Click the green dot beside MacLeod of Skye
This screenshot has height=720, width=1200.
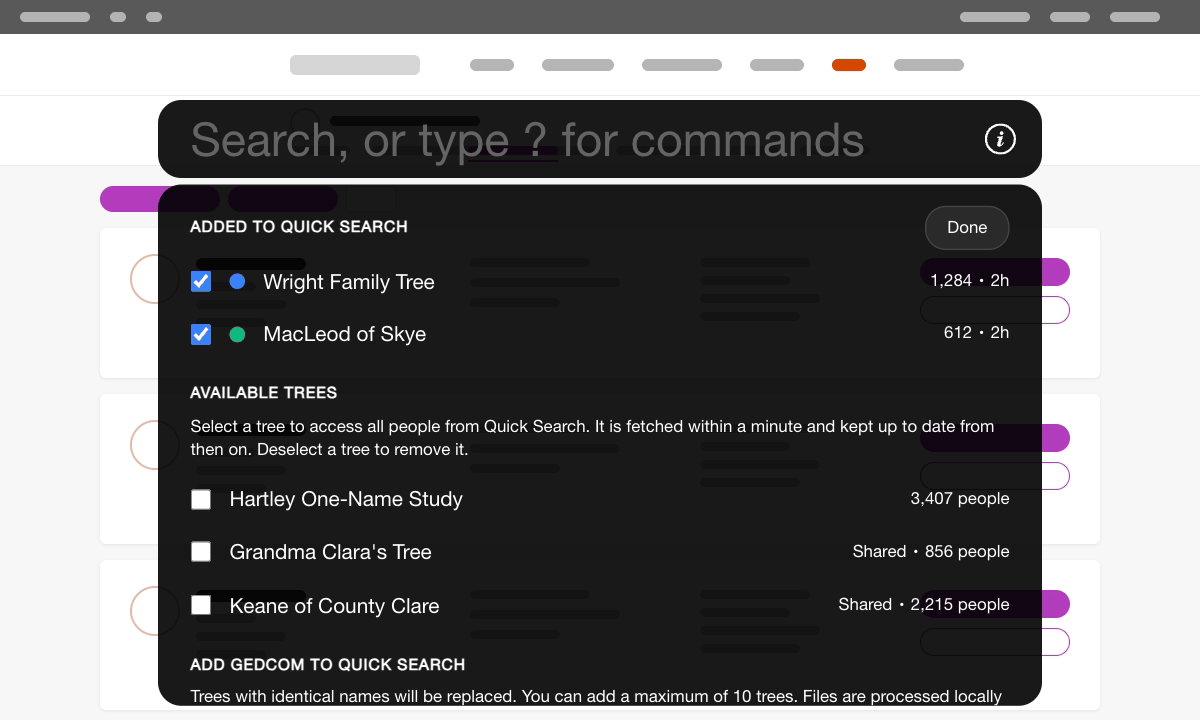click(x=237, y=334)
